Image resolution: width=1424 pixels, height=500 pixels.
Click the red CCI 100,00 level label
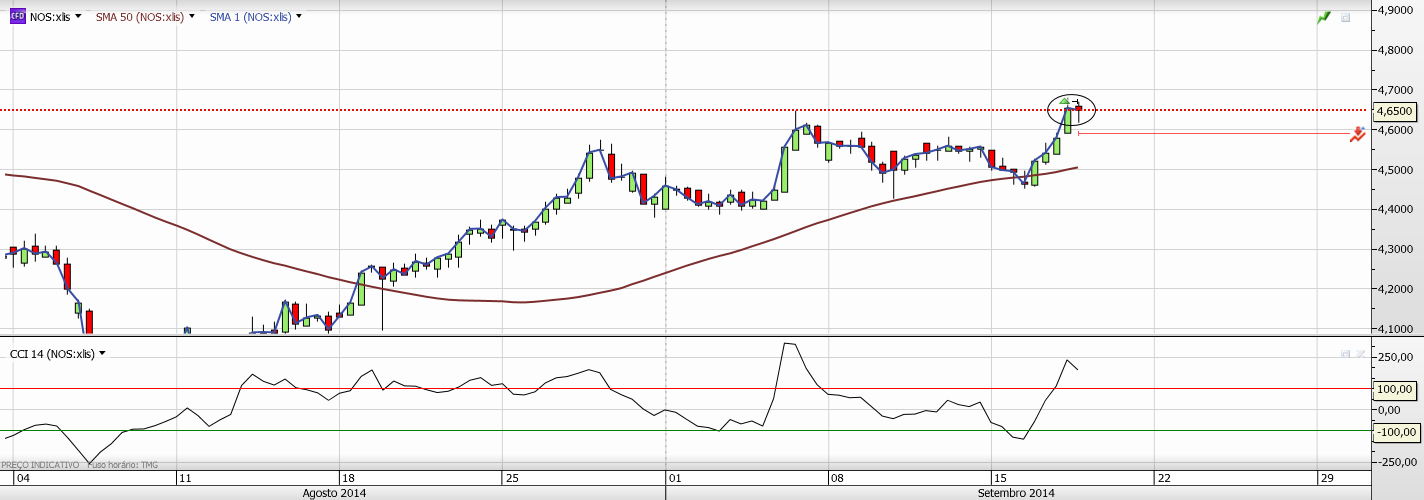1394,389
